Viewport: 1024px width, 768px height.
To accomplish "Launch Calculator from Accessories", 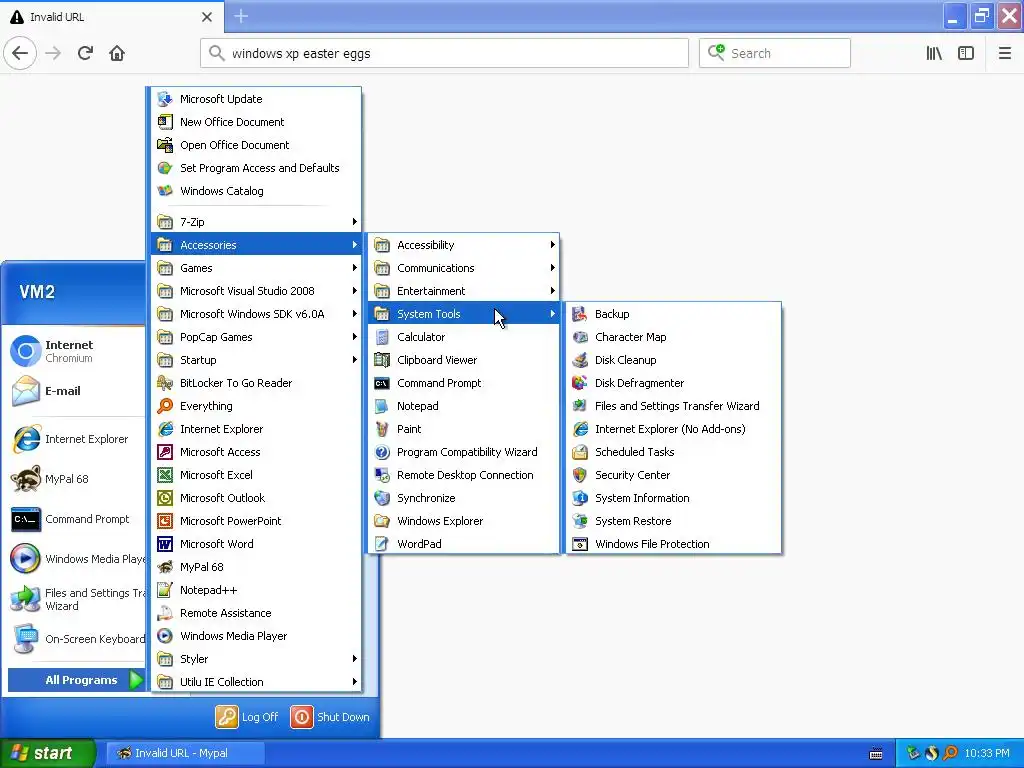I will pyautogui.click(x=464, y=337).
